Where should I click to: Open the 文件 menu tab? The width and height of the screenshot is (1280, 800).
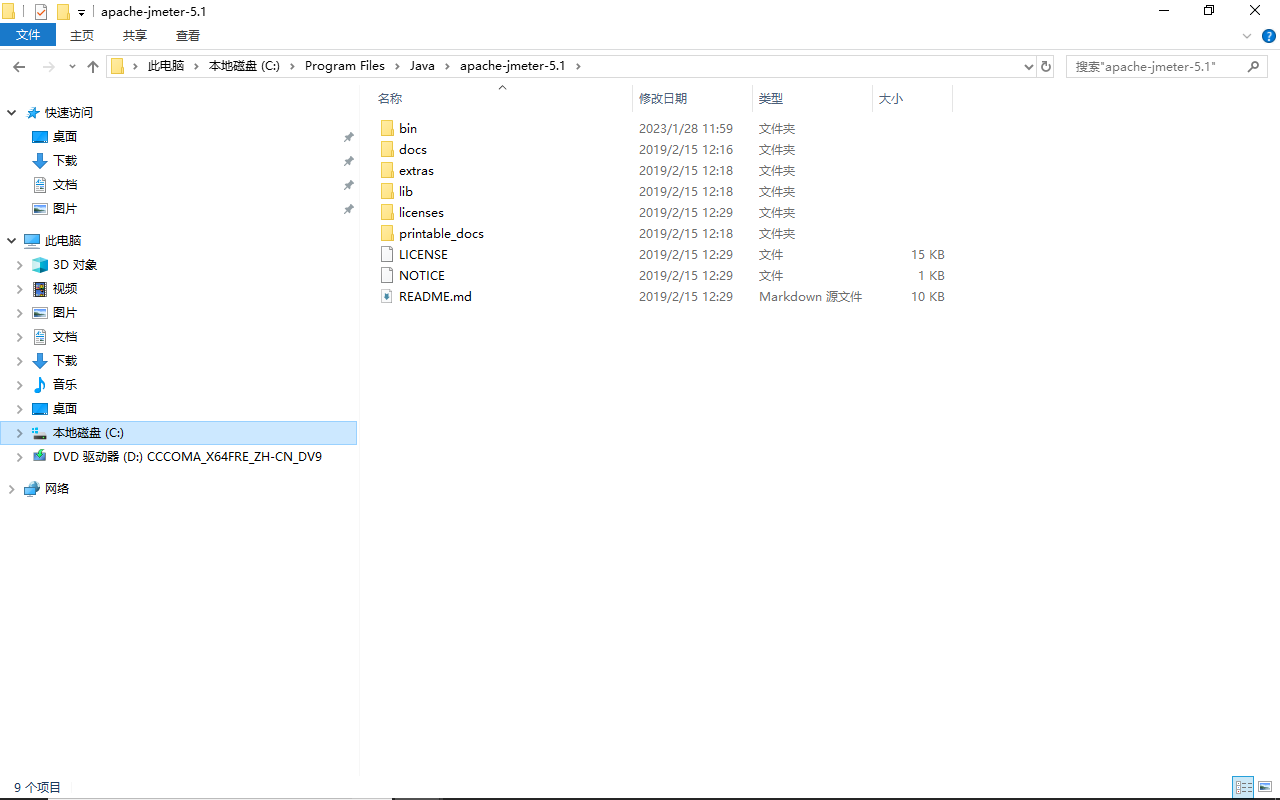[x=29, y=35]
